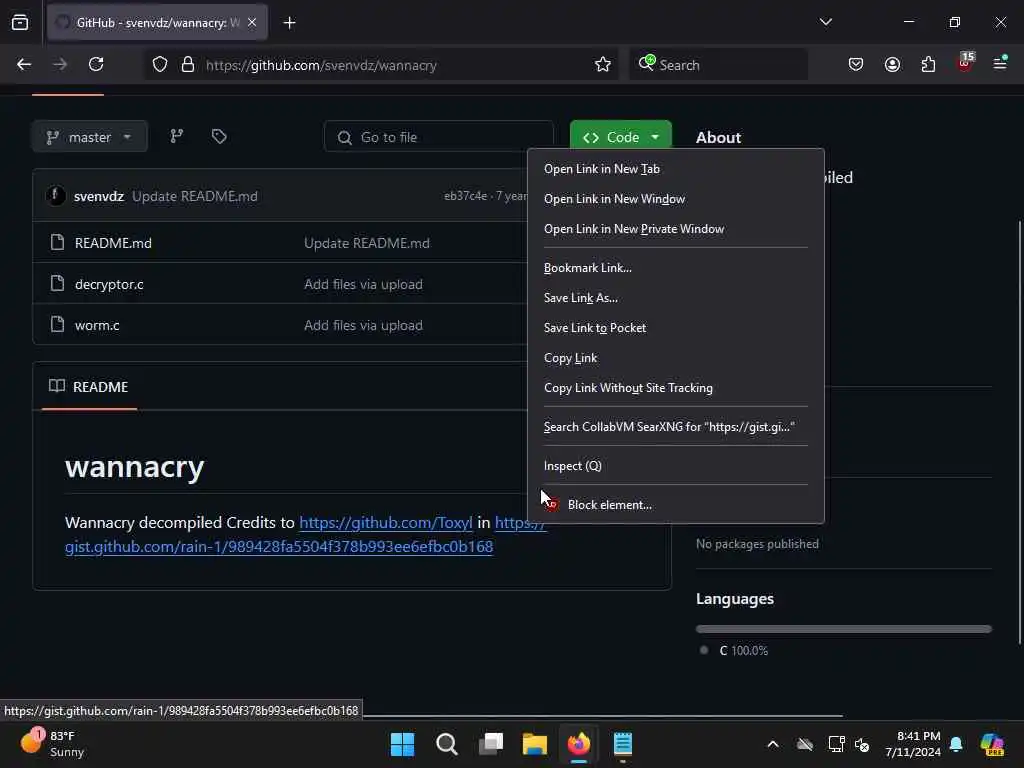The image size is (1024, 768).
Task: Choose Inspect (Q) from context menu
Action: click(x=676, y=466)
